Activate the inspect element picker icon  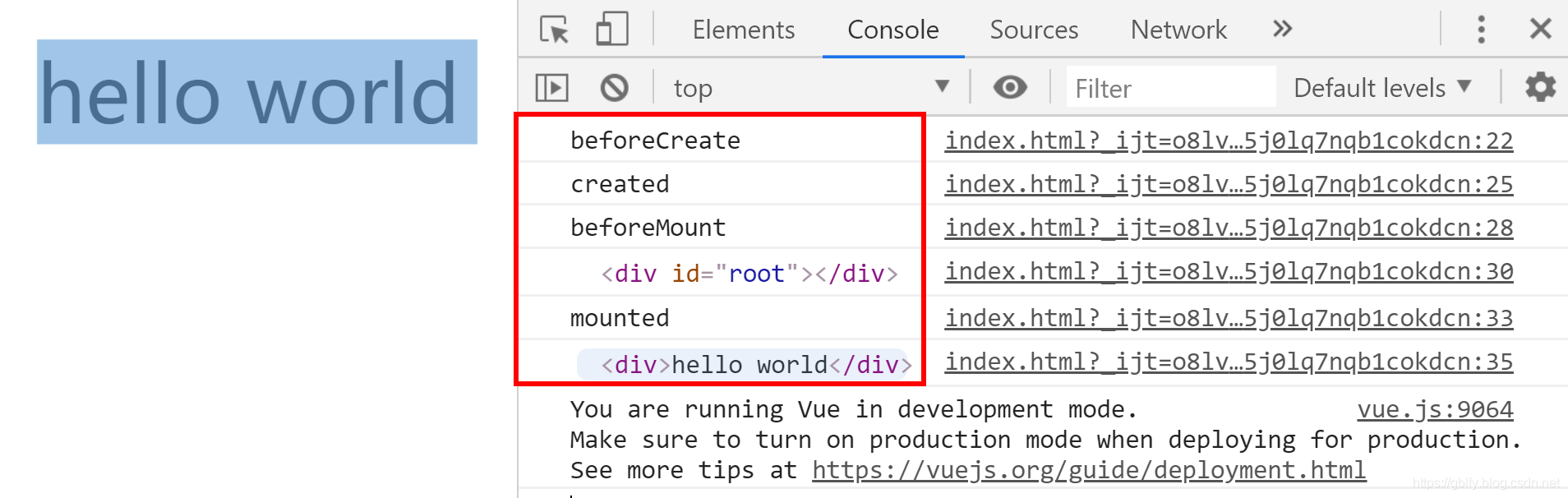click(554, 30)
